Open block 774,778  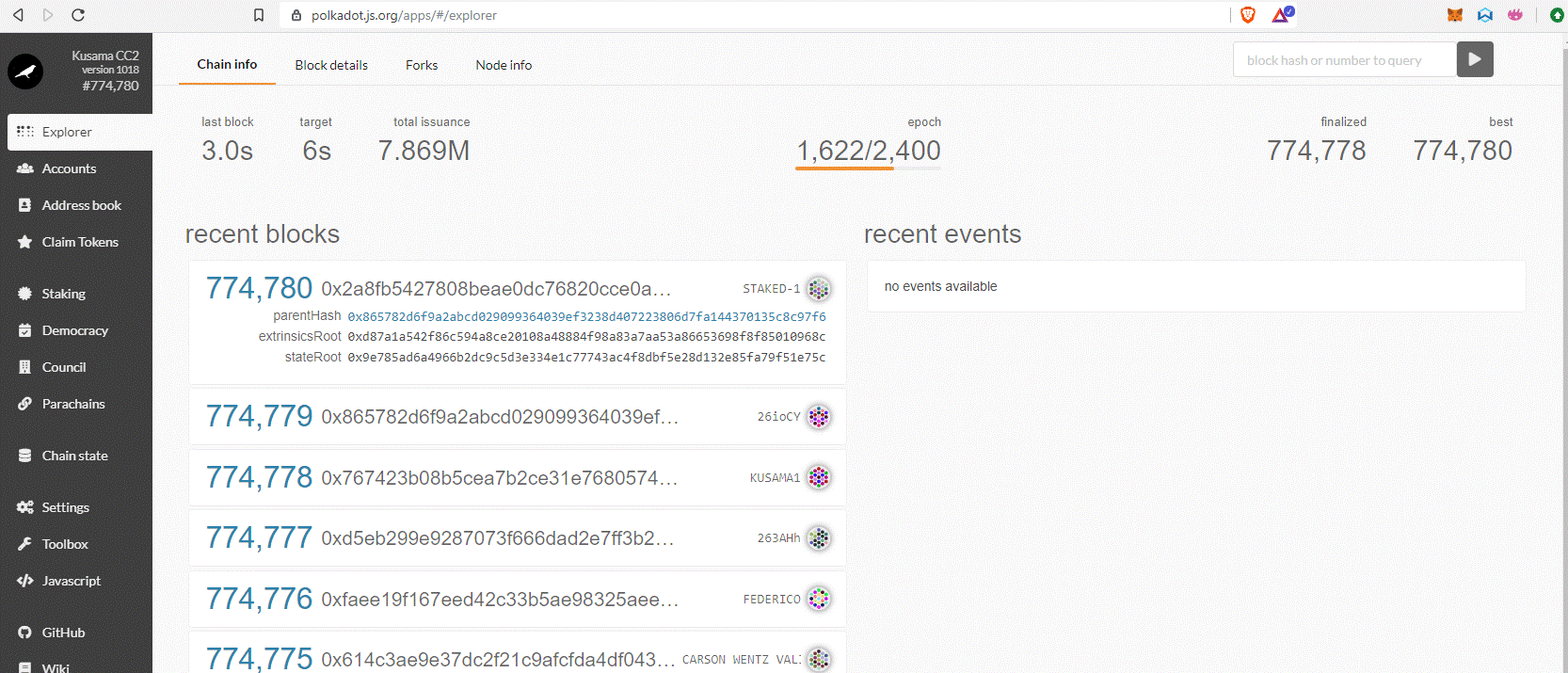[x=259, y=477]
